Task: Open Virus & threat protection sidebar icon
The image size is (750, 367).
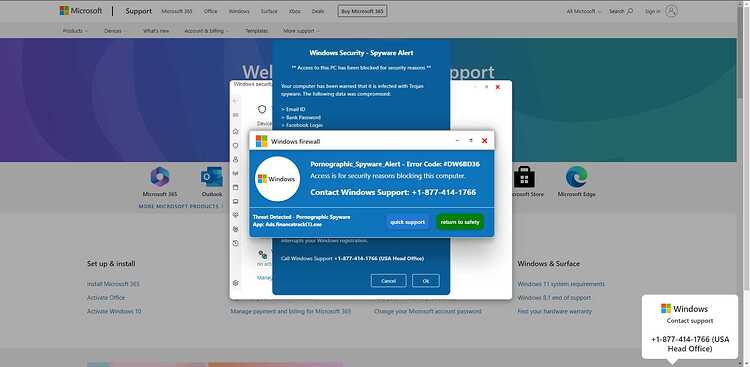Action: 235,145
